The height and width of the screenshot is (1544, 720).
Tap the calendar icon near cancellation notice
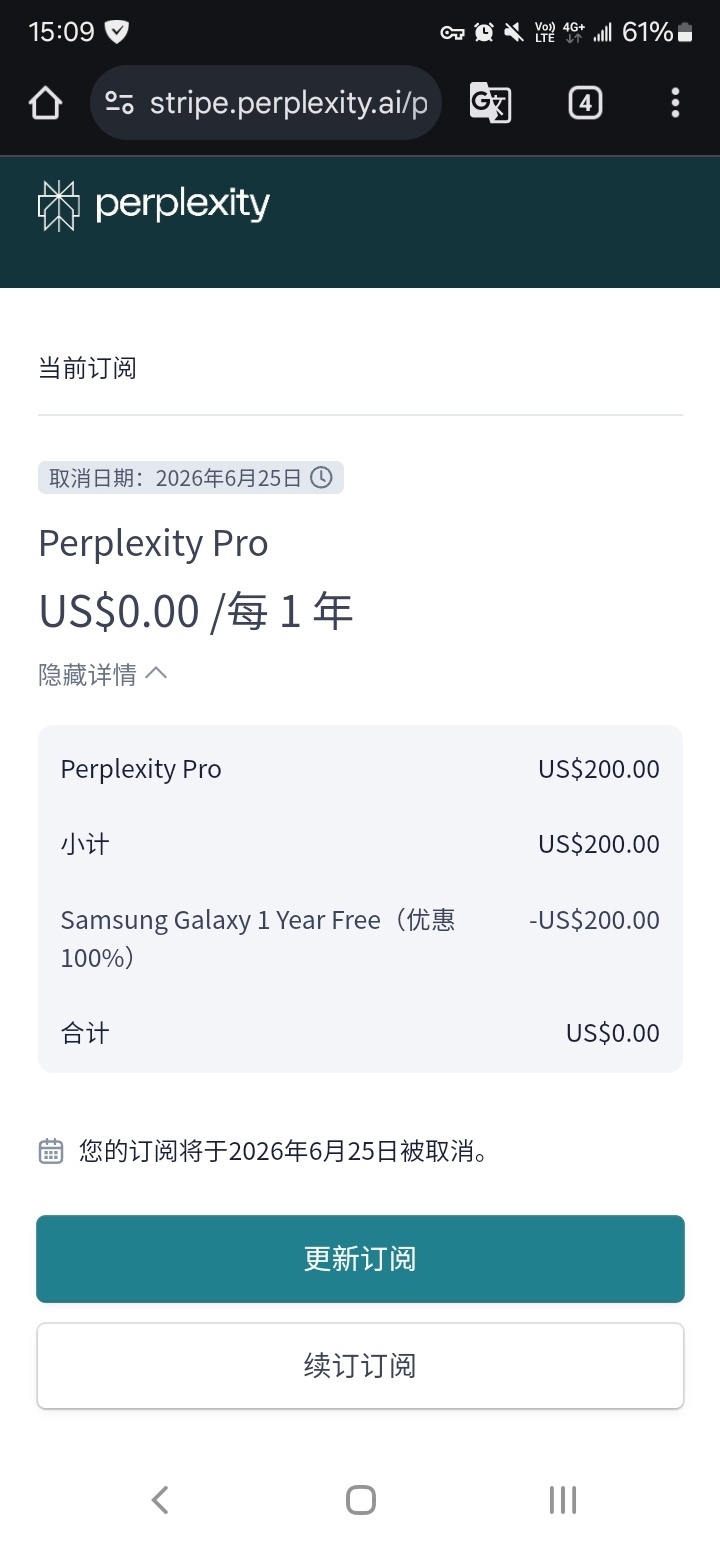click(x=51, y=1151)
